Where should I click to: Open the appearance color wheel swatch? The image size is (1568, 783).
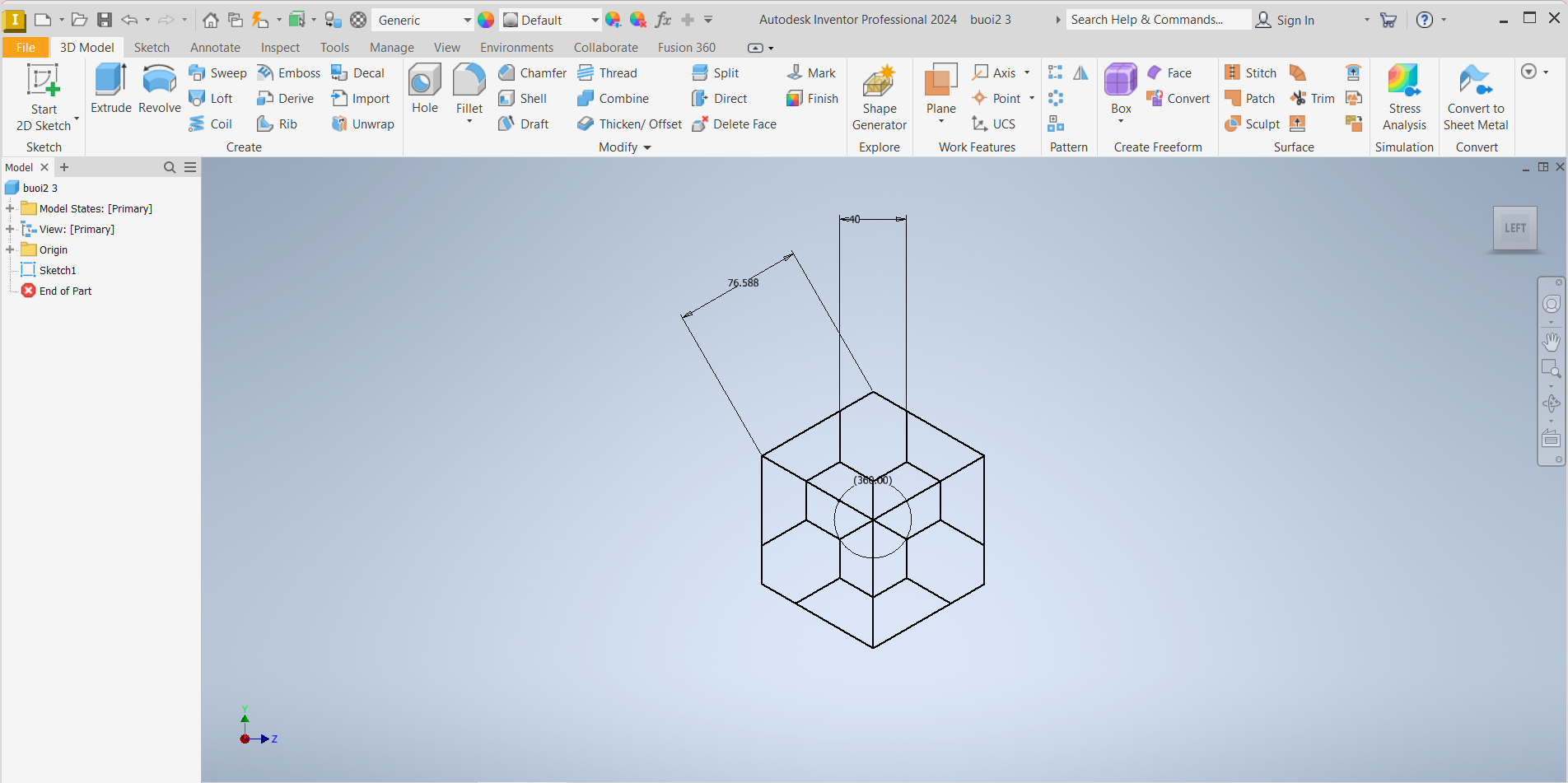[x=486, y=20]
